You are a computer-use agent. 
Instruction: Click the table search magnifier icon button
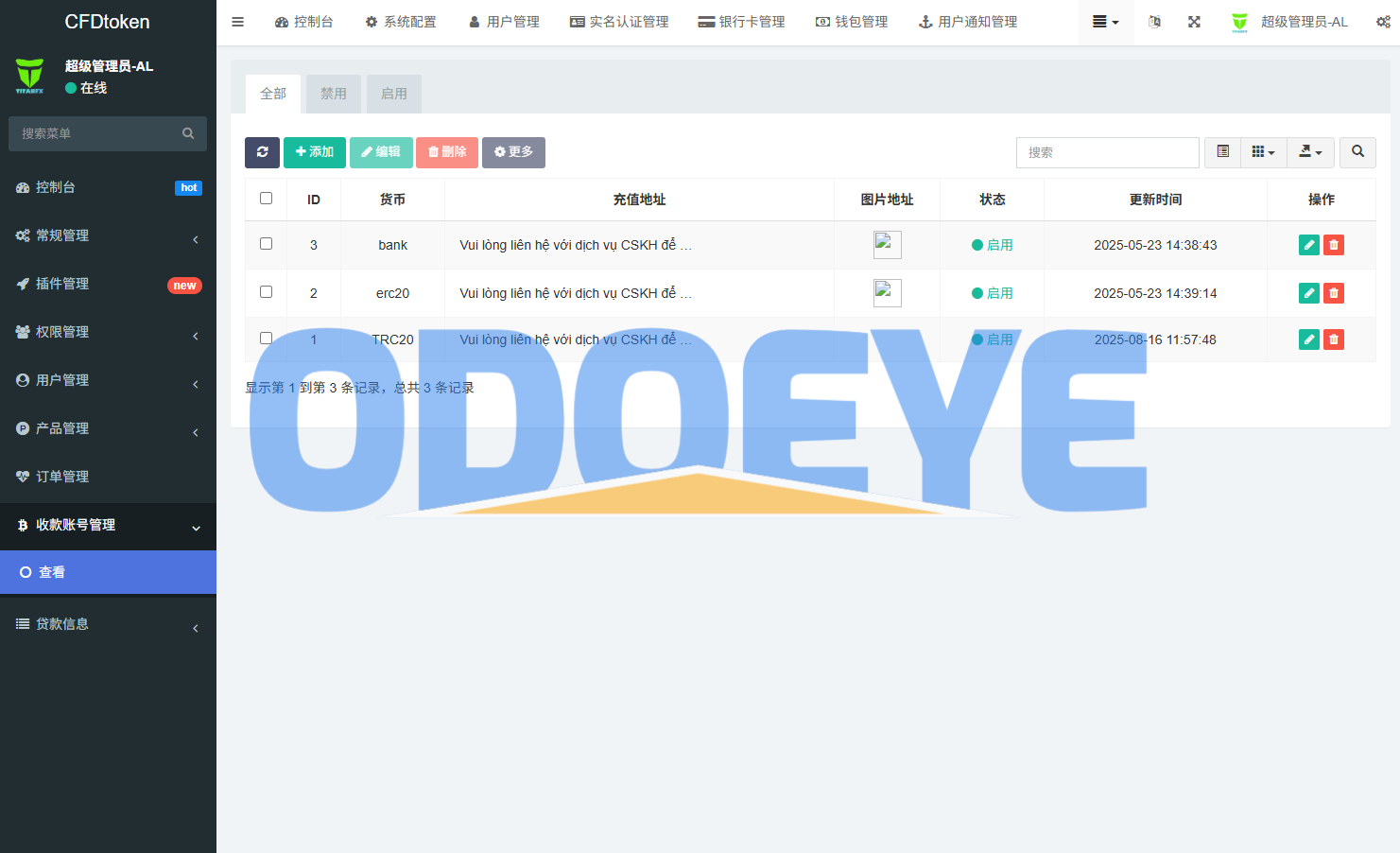1357,152
